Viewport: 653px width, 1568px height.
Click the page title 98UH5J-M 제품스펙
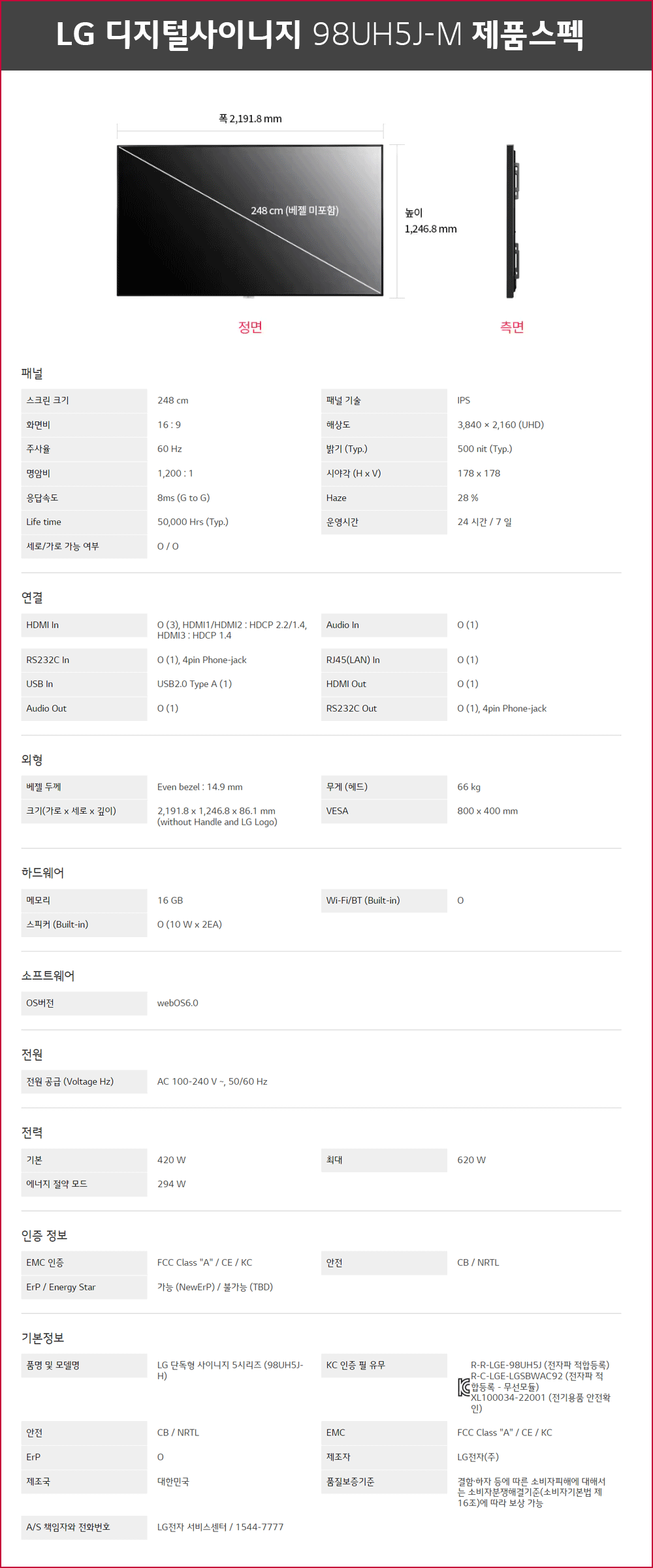[x=319, y=35]
